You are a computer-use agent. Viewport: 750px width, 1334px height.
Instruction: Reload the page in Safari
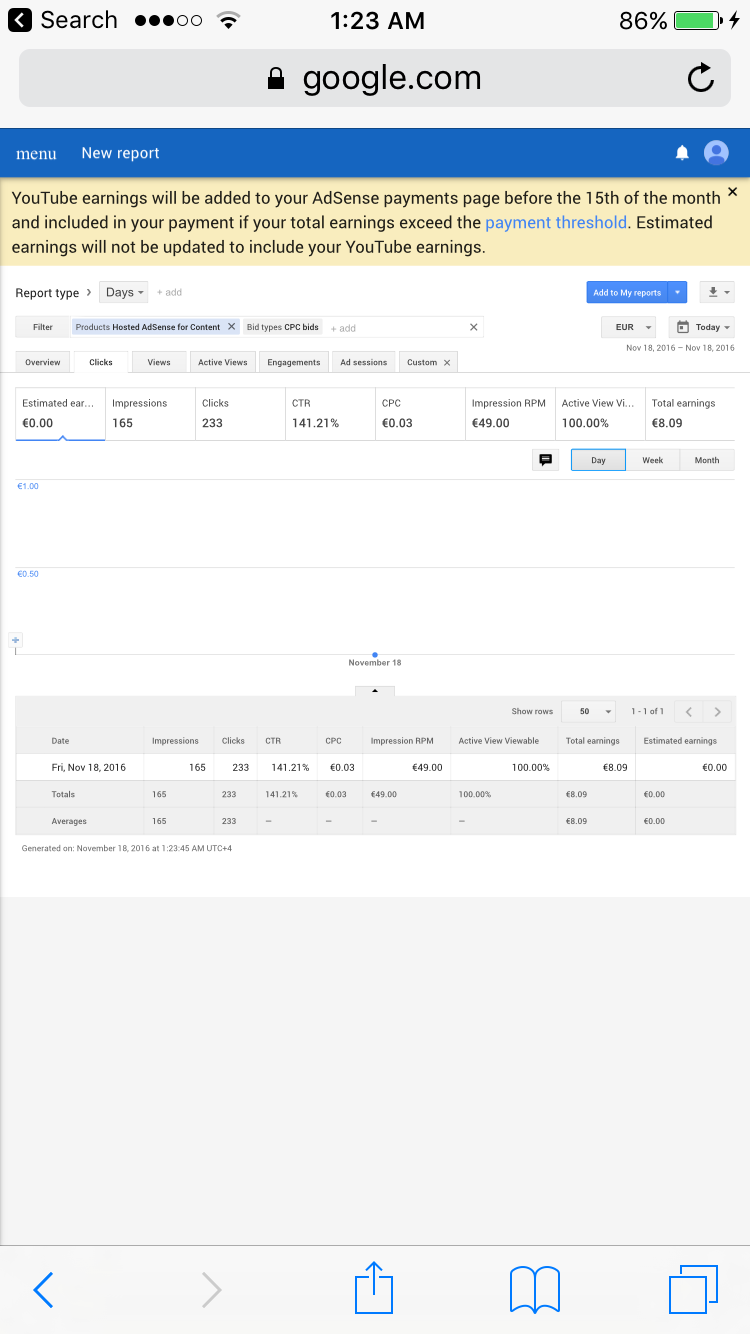tap(701, 78)
